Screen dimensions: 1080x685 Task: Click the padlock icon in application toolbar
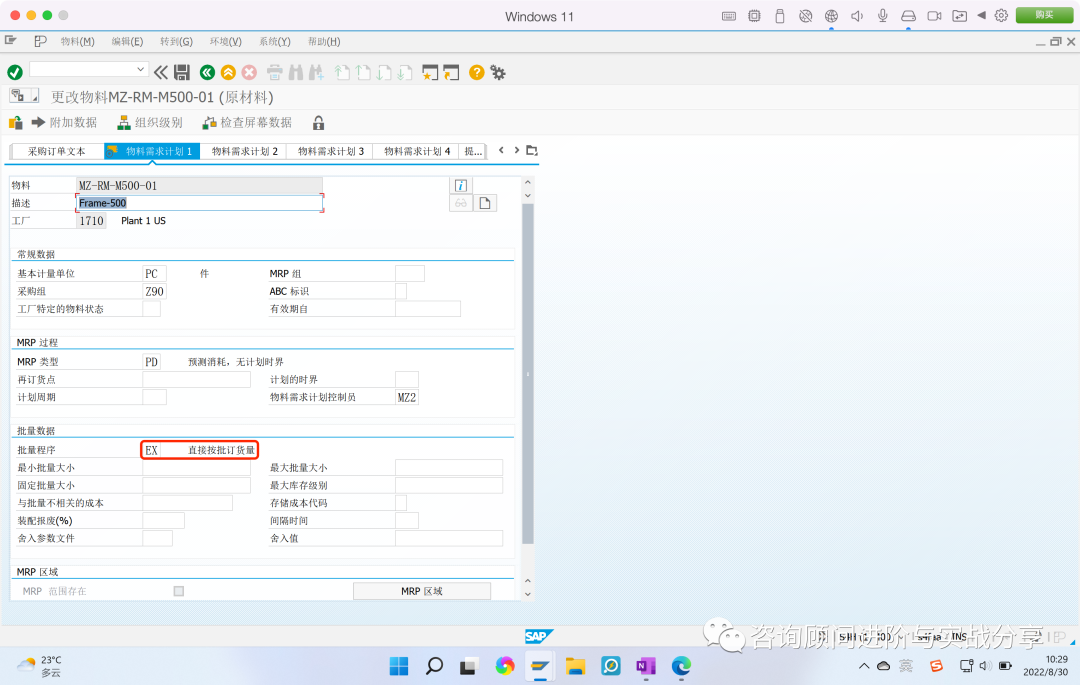(318, 123)
